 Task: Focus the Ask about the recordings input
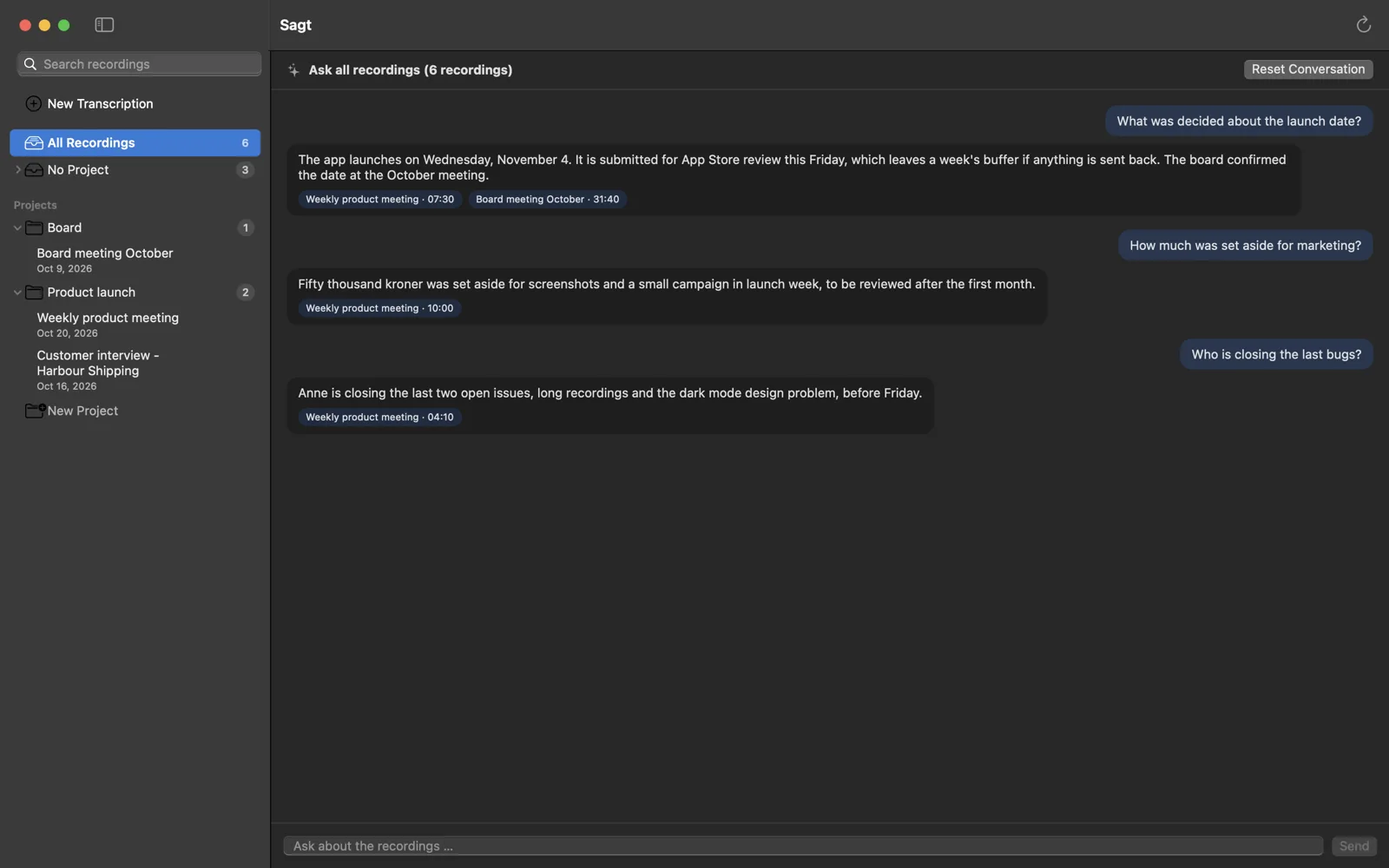coord(803,846)
